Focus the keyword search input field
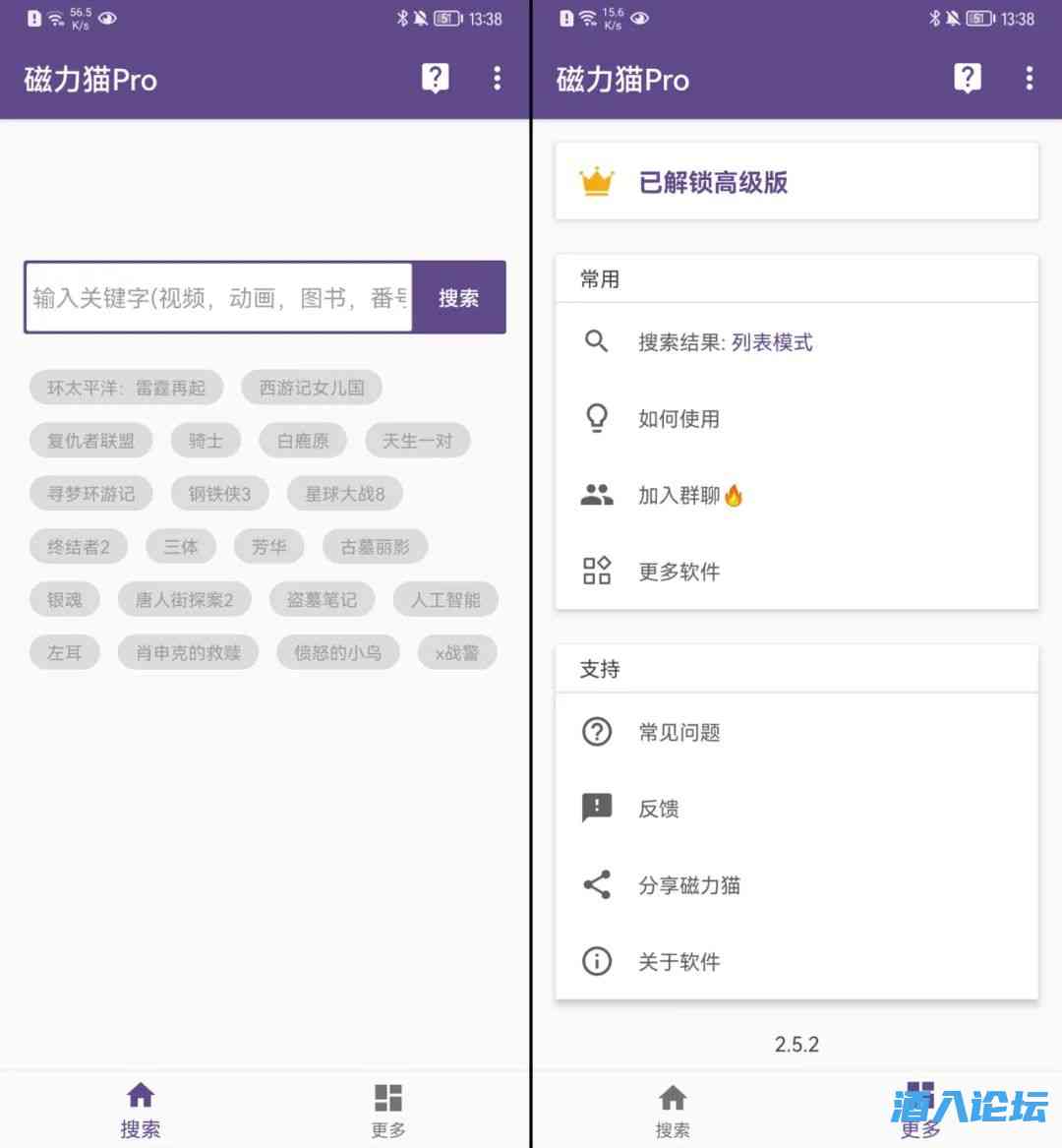 218,298
